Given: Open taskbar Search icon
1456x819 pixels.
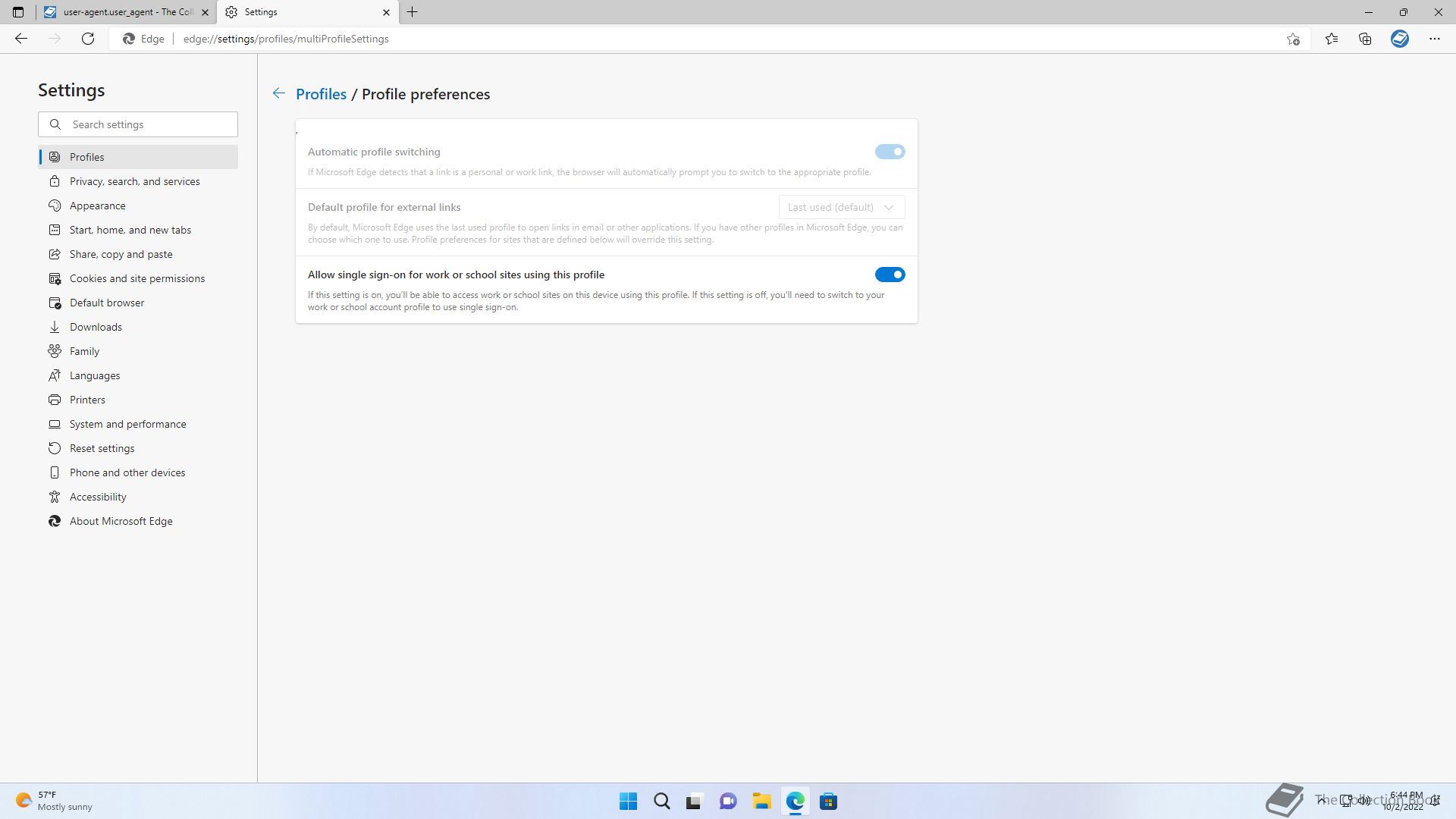Looking at the screenshot, I should tap(661, 801).
